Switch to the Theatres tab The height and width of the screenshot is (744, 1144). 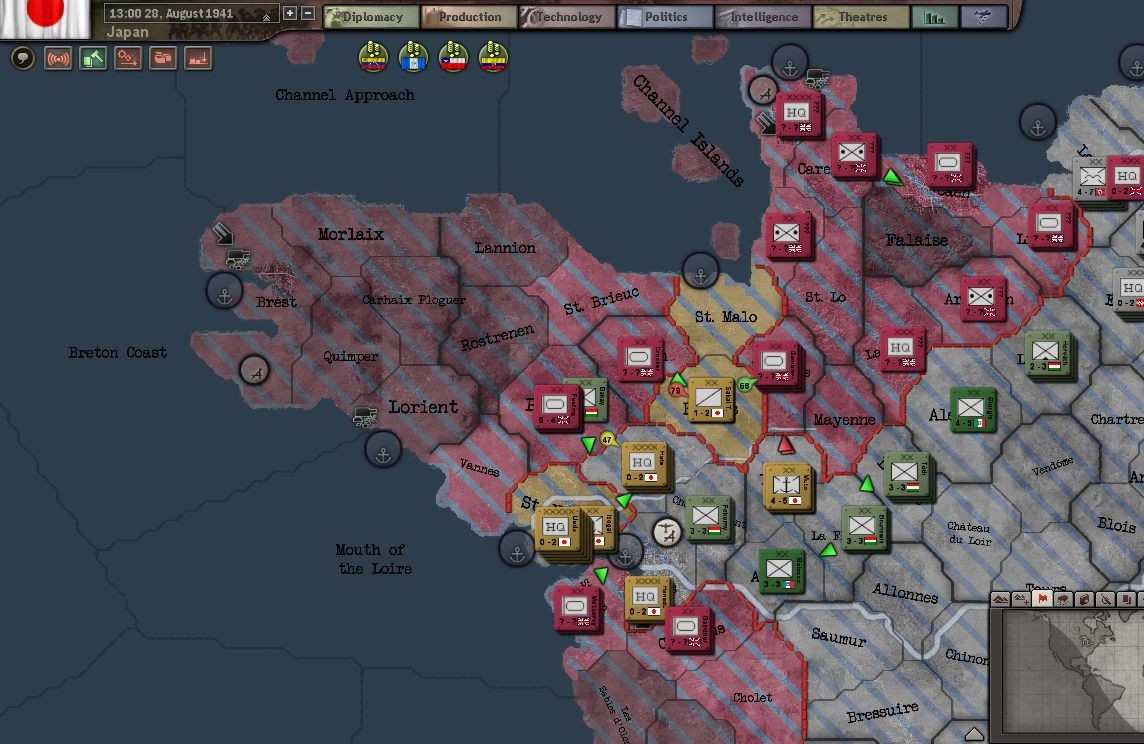pyautogui.click(x=860, y=17)
